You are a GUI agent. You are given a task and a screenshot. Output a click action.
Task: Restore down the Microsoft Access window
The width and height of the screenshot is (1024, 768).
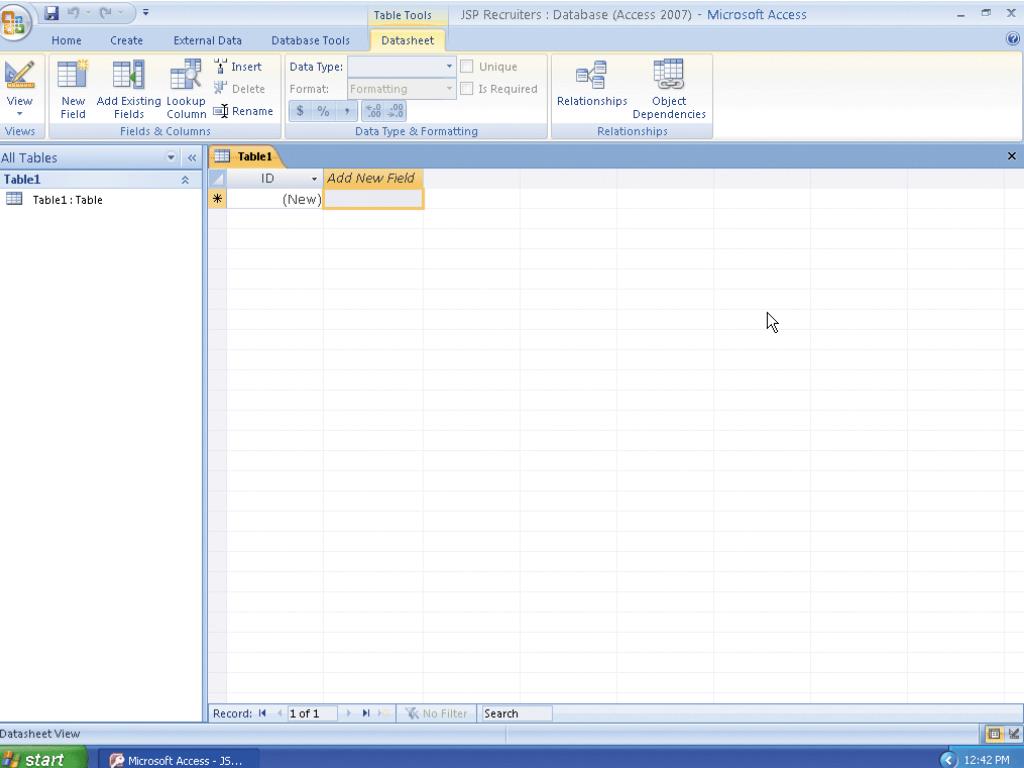click(985, 13)
